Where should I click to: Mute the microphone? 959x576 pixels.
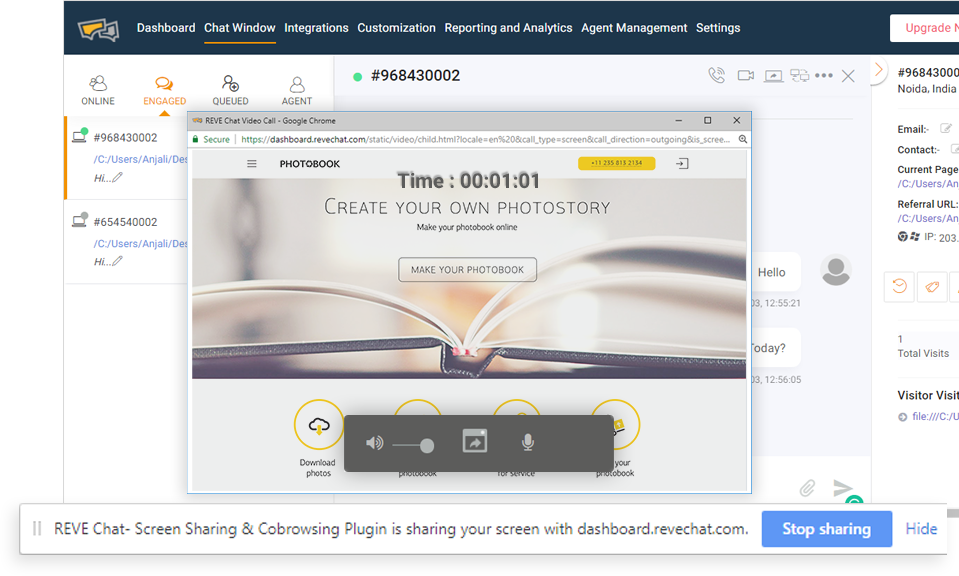(x=528, y=442)
